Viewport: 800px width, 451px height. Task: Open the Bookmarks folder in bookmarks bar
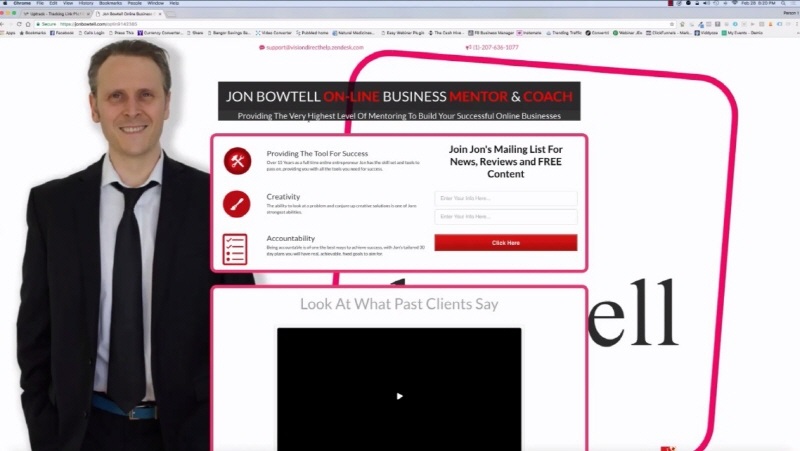33,33
